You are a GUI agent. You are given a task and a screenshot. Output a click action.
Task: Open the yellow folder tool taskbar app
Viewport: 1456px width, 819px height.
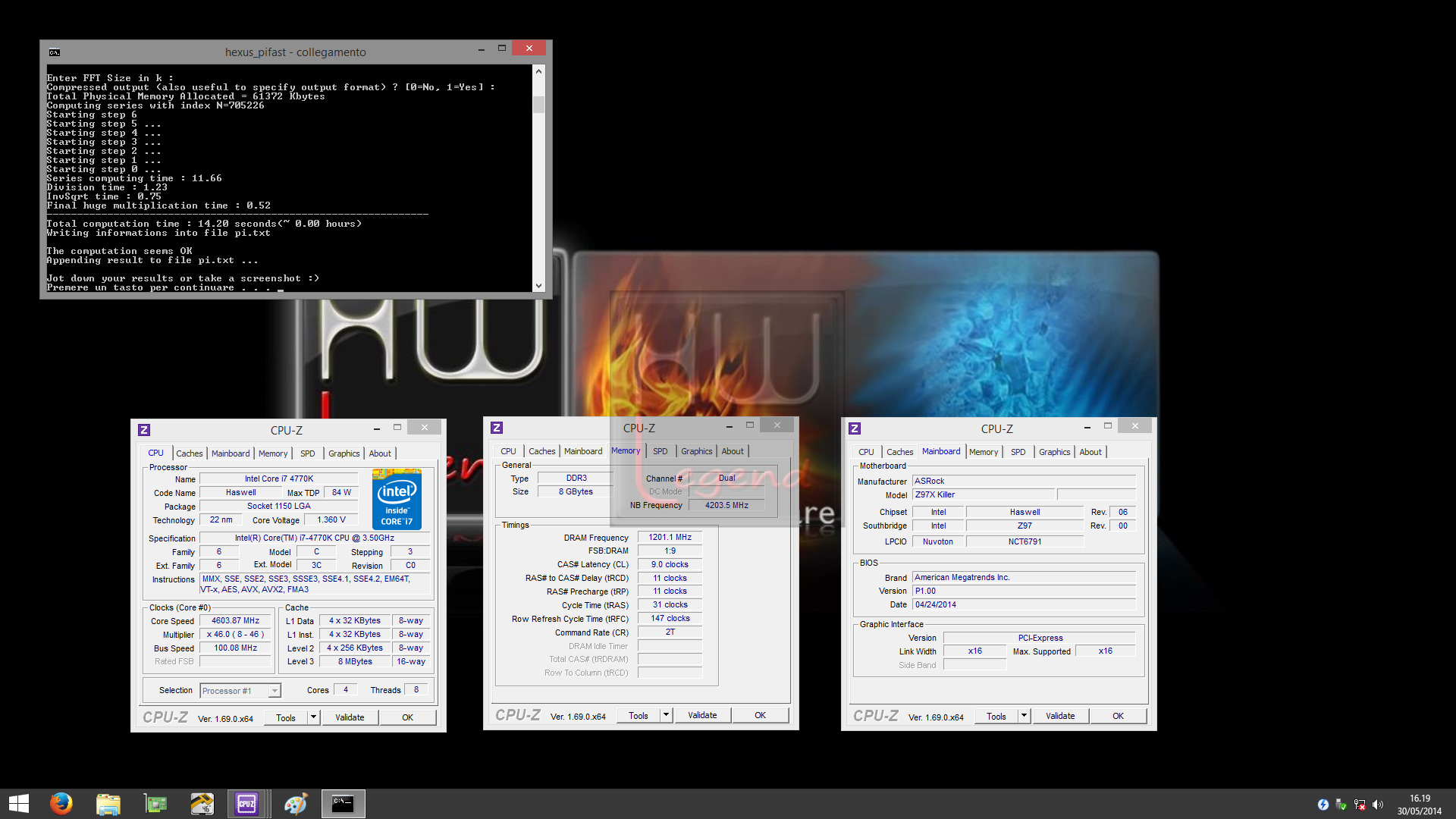(x=202, y=804)
